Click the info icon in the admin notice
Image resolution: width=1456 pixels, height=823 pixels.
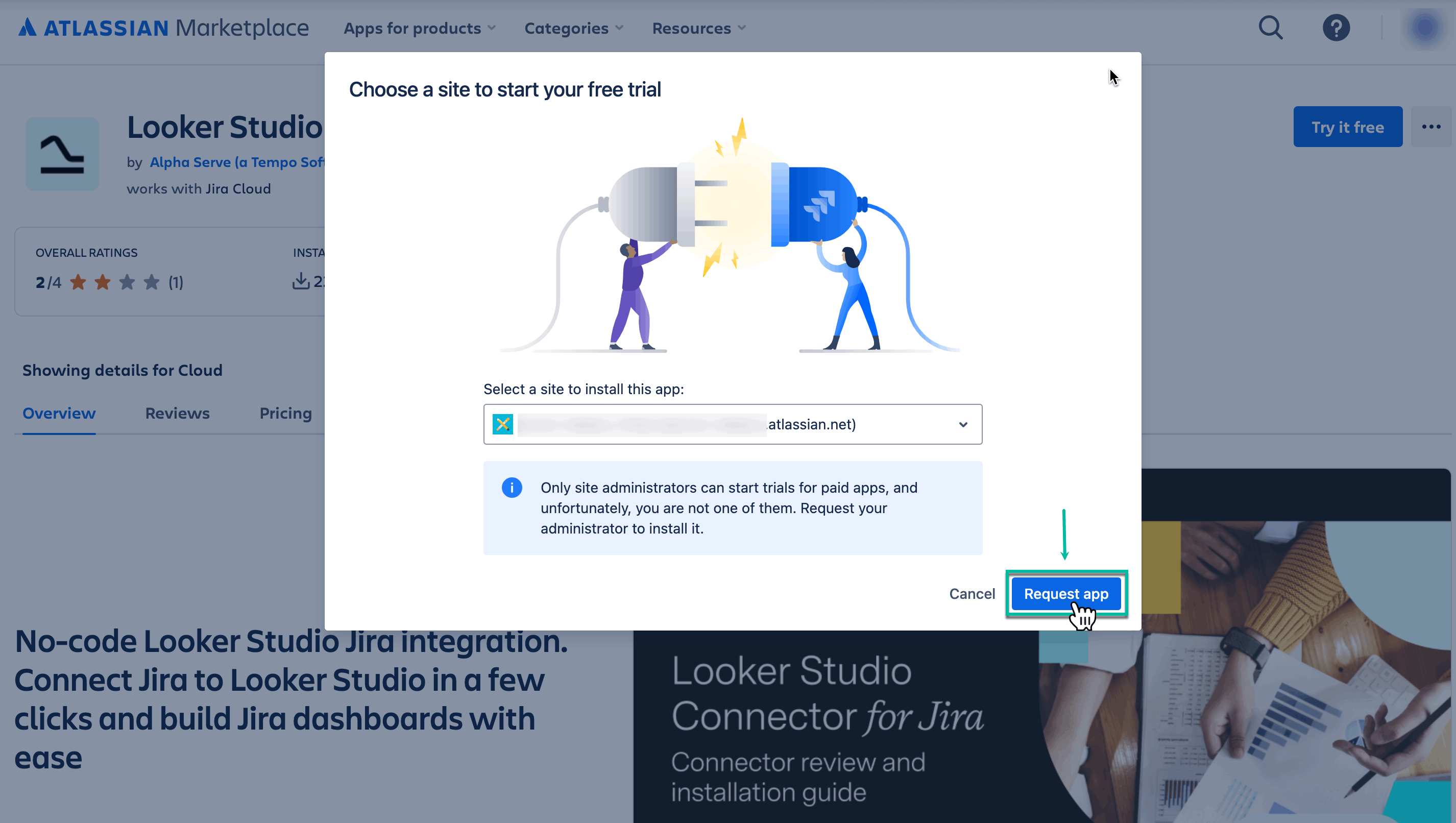tap(512, 488)
